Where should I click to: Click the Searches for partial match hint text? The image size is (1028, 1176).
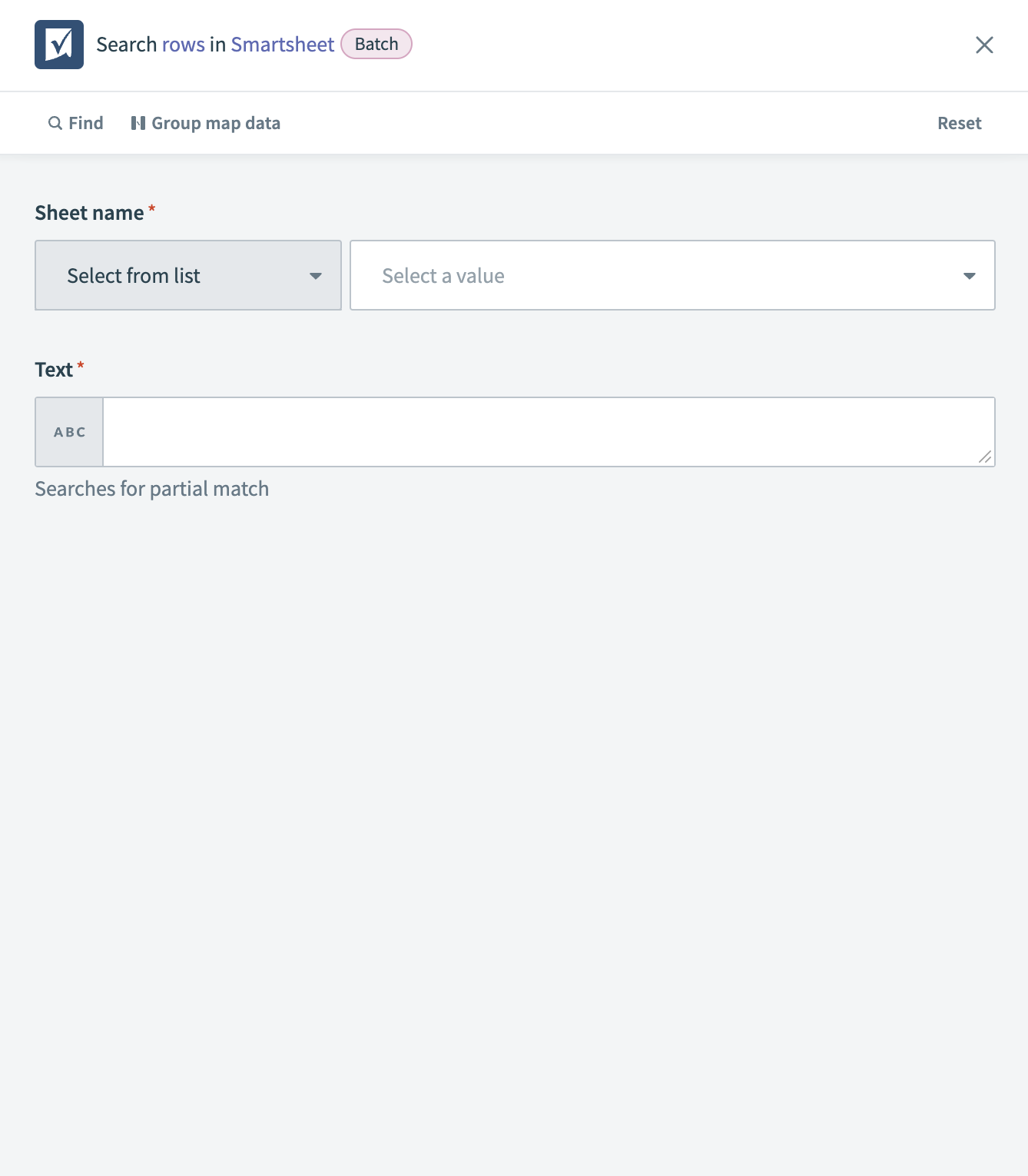click(151, 488)
